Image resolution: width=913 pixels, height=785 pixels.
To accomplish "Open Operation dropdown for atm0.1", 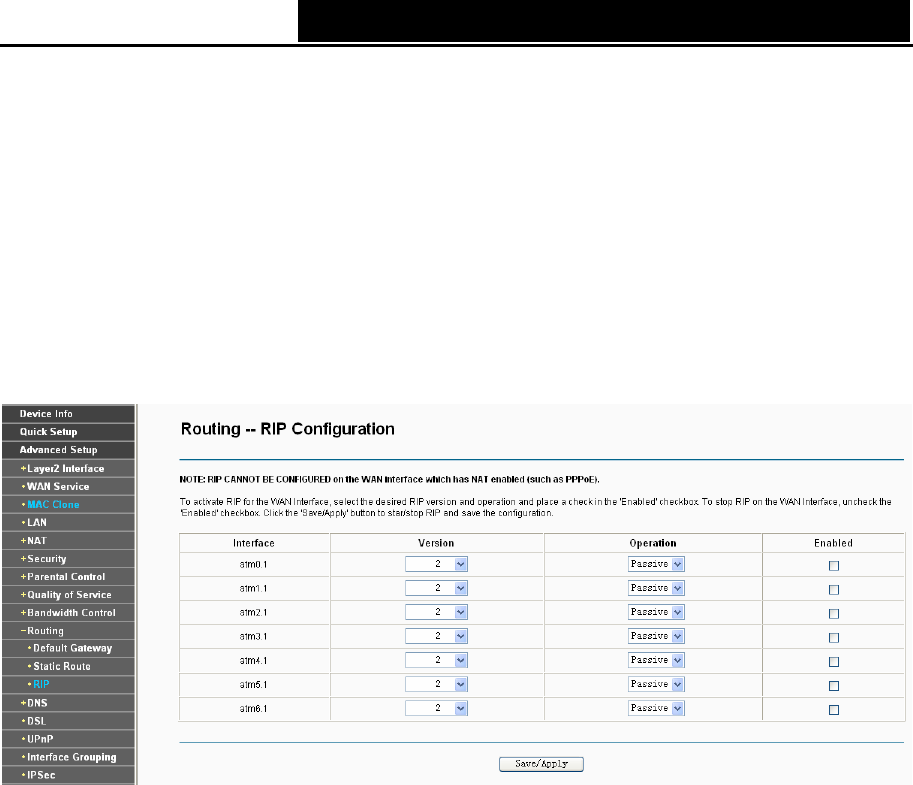I will (656, 564).
